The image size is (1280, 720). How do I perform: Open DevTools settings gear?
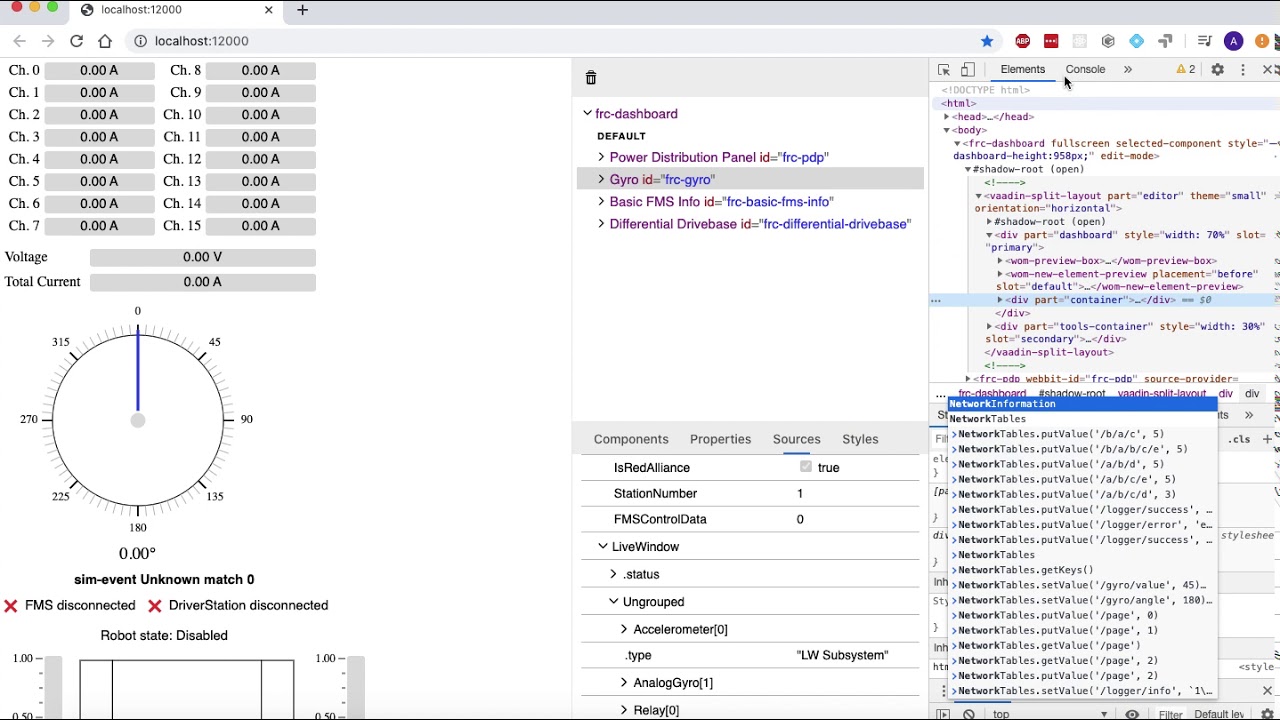pyautogui.click(x=1217, y=70)
